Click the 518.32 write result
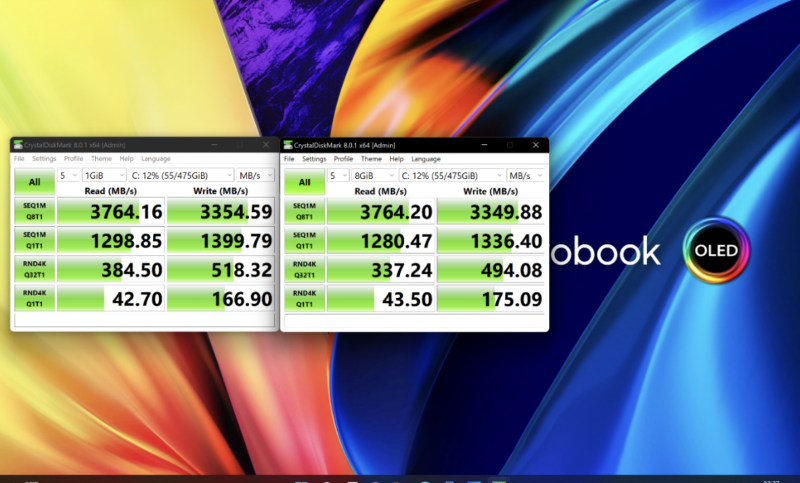Viewport: 800px width, 483px height. [221, 269]
